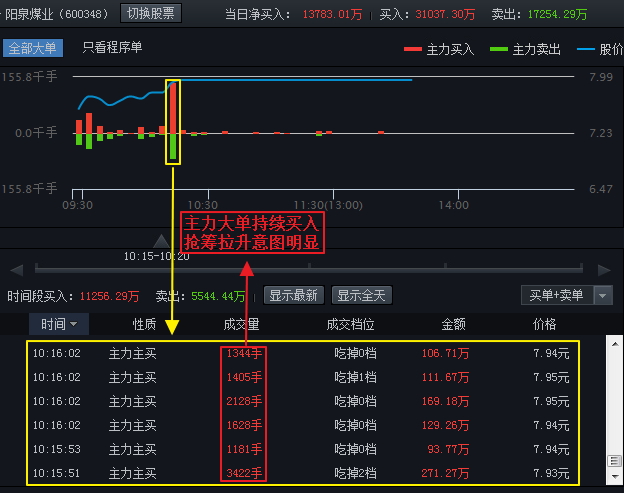The width and height of the screenshot is (624, 493).
Task: Click the blue 股价 legend swatch
Action: coord(585,49)
